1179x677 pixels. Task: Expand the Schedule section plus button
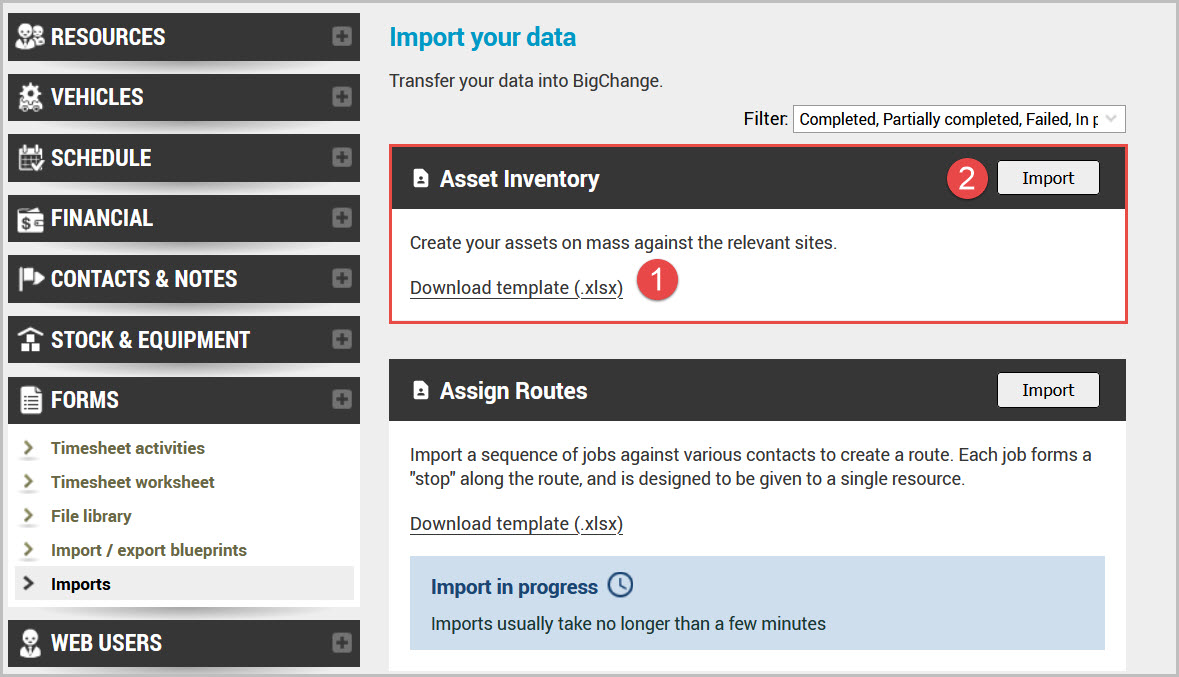point(342,158)
